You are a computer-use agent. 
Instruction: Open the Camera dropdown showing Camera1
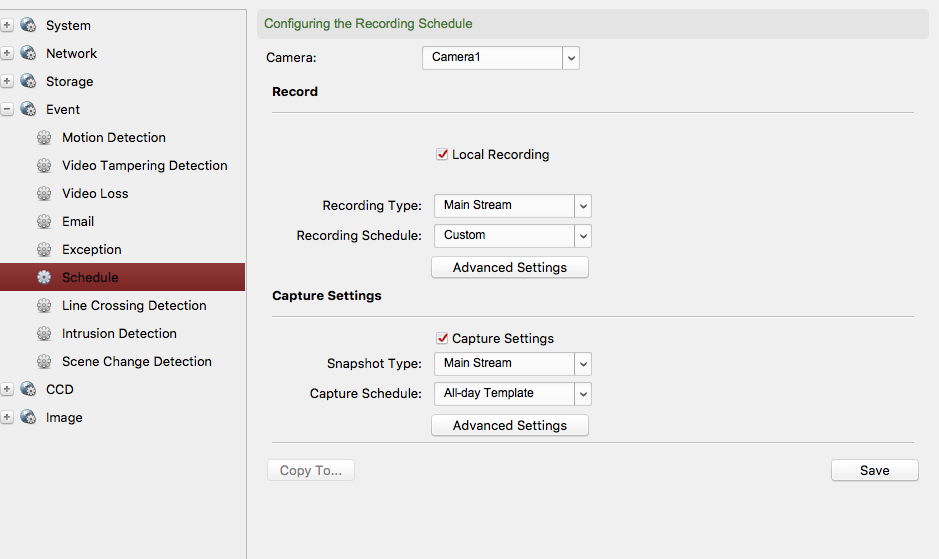pos(500,58)
